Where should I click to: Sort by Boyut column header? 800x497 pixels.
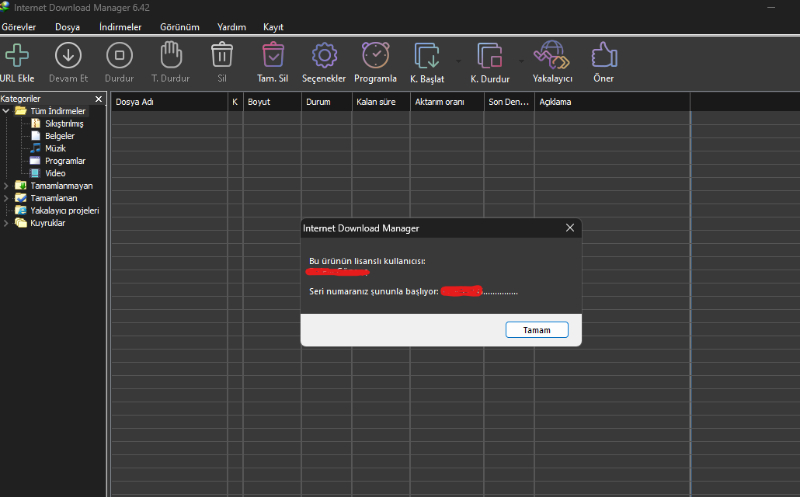click(x=271, y=102)
